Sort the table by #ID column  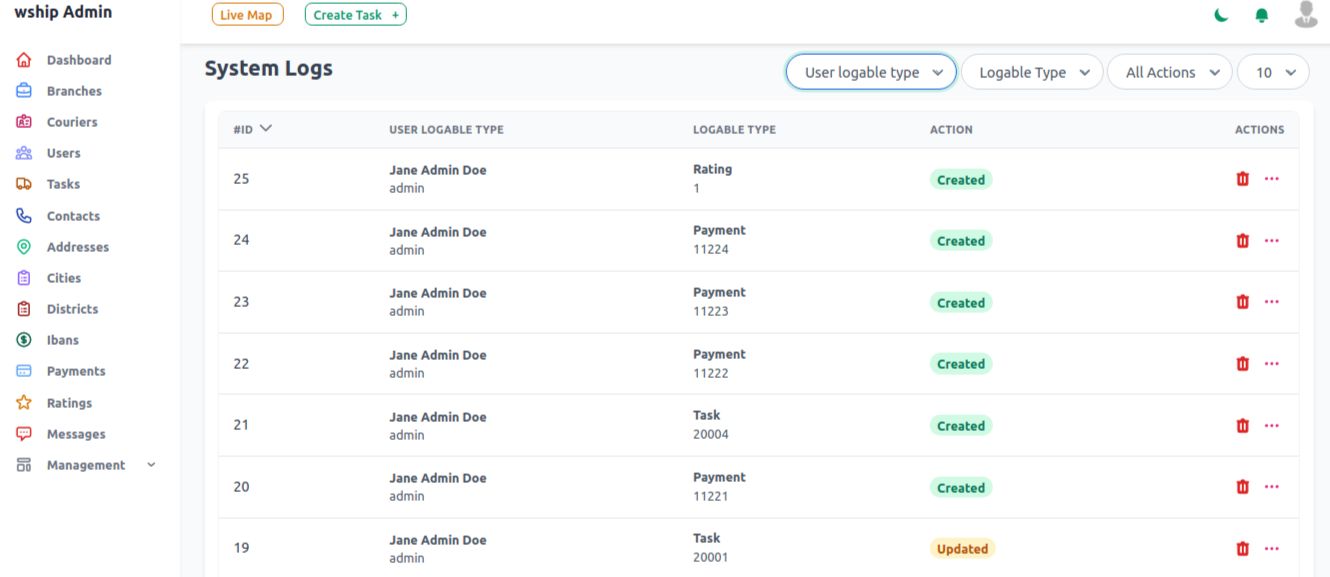click(x=252, y=129)
